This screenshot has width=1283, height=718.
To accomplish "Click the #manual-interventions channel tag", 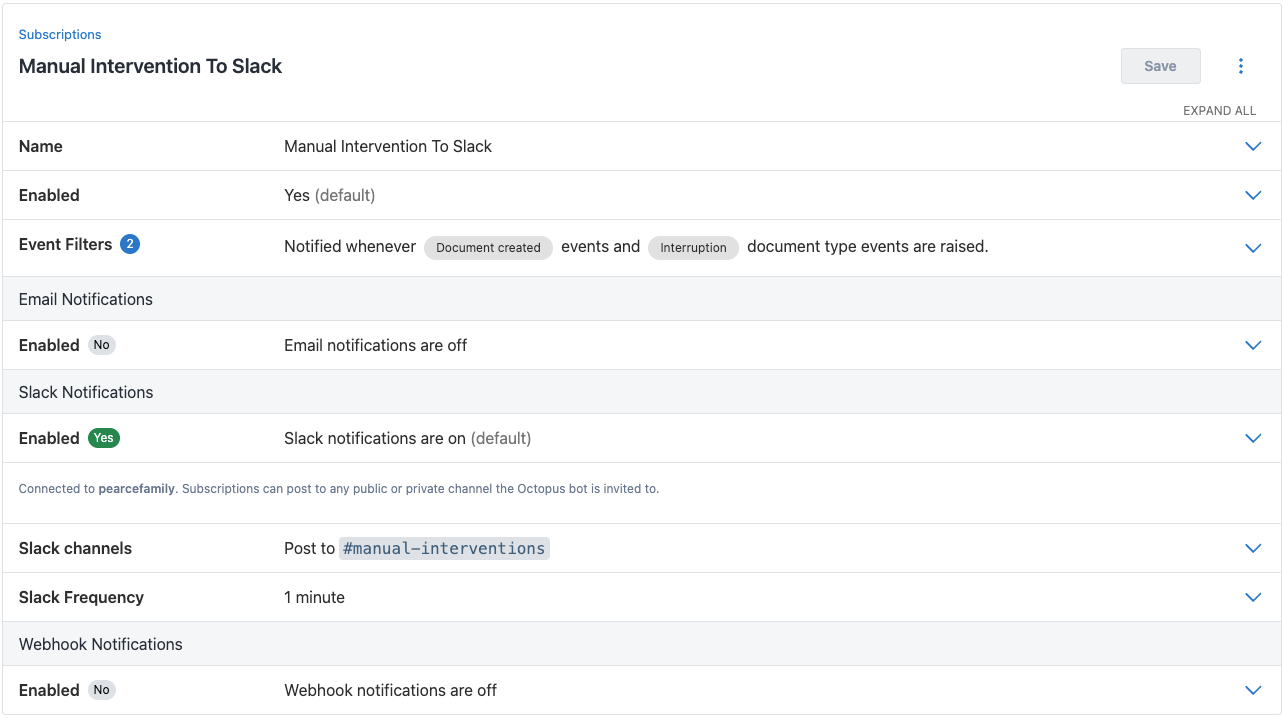I will [x=444, y=548].
